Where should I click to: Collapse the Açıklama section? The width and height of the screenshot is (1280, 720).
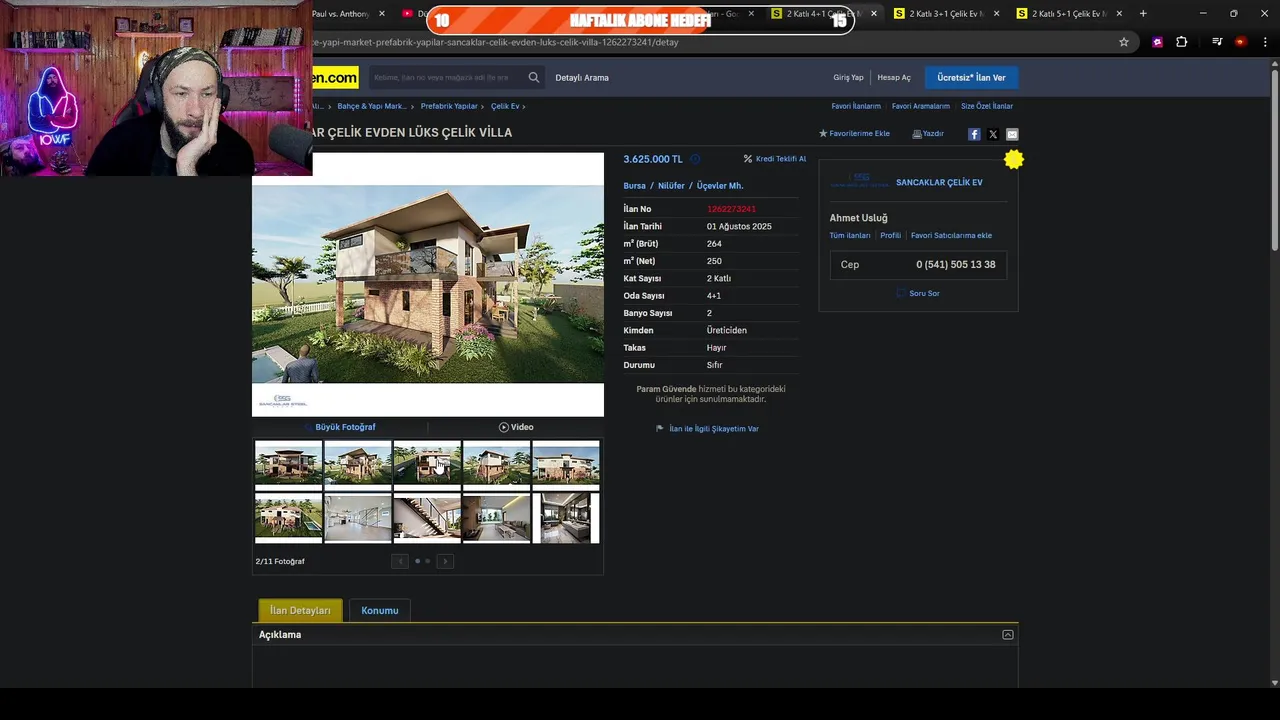[x=1008, y=635]
